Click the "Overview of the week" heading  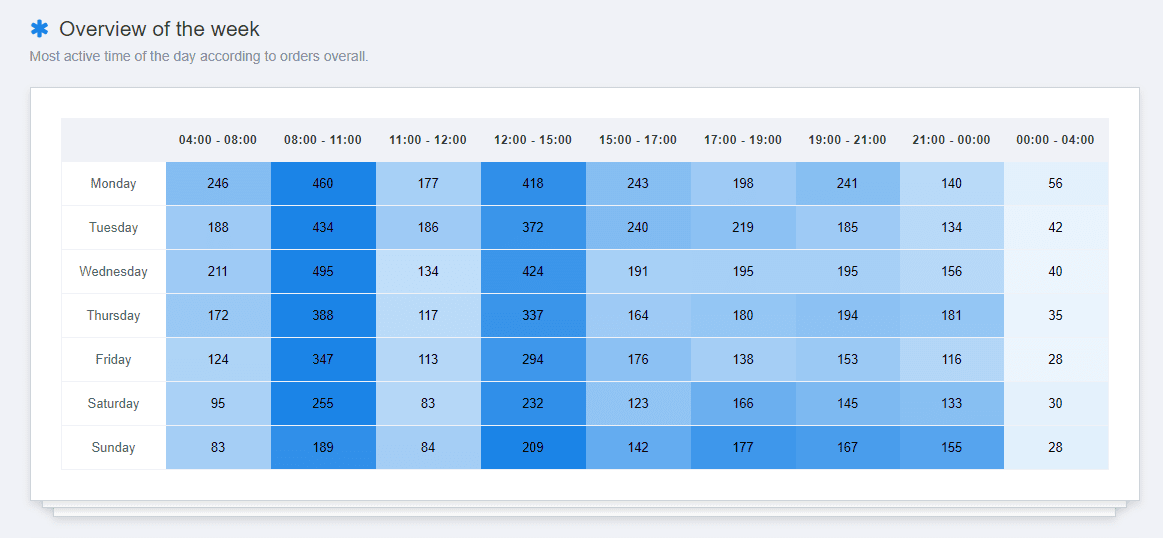pyautogui.click(x=159, y=29)
